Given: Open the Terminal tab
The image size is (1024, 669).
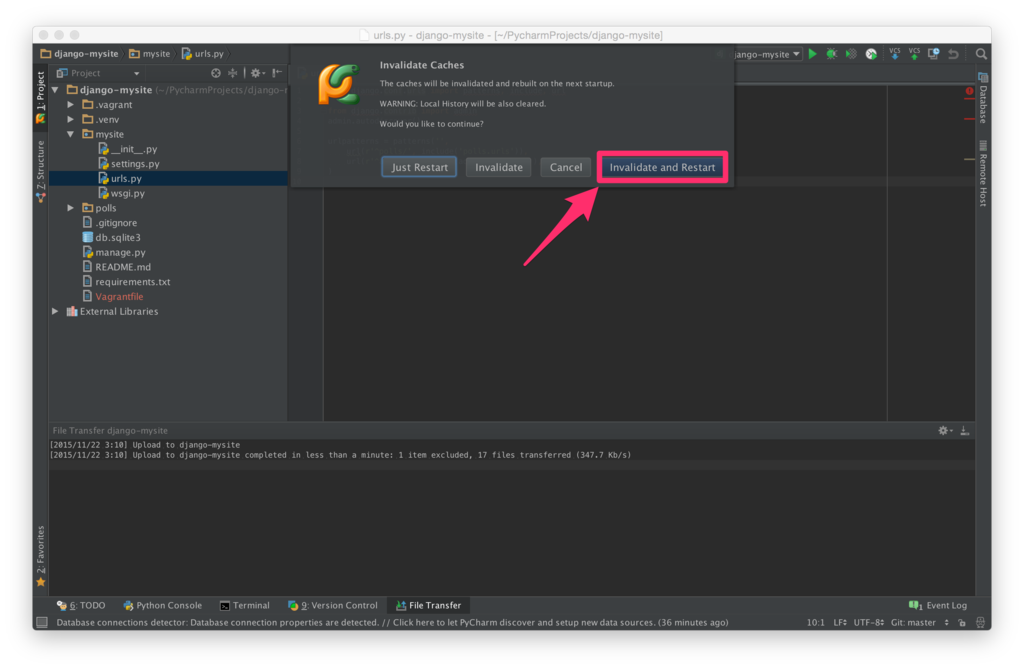Looking at the screenshot, I should pyautogui.click(x=245, y=606).
